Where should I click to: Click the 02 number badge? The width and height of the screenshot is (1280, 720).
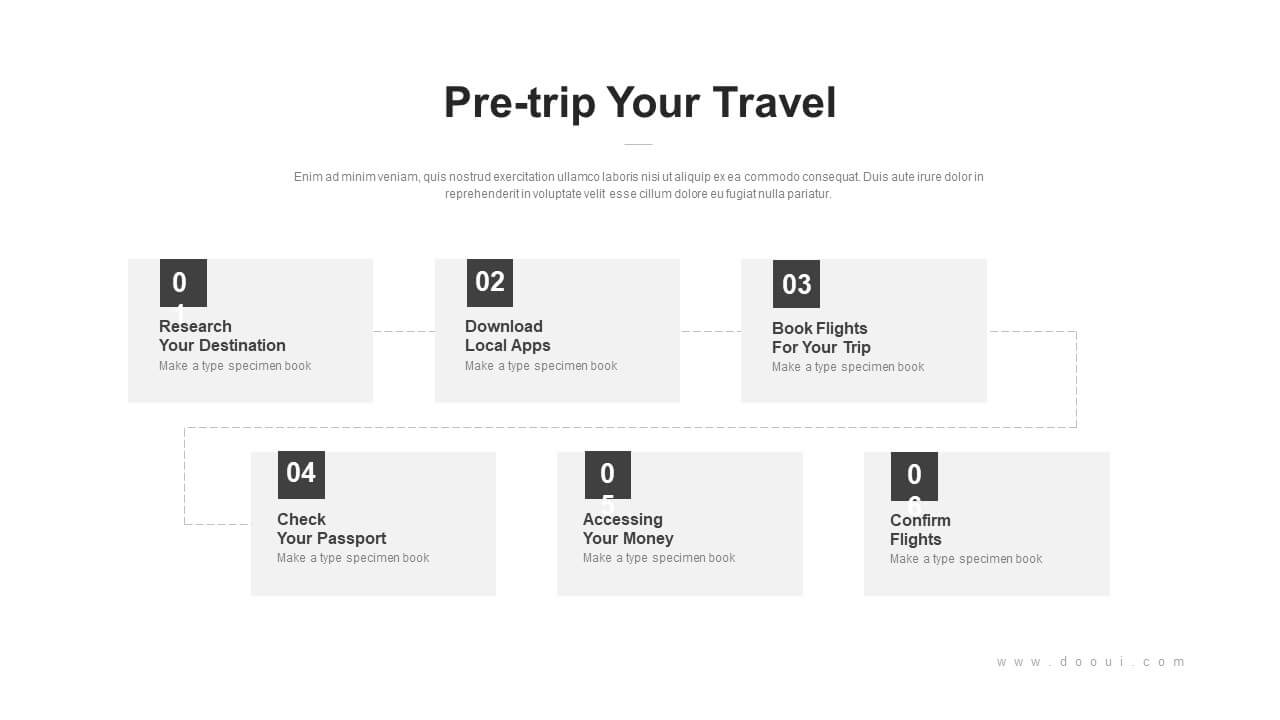(x=490, y=283)
